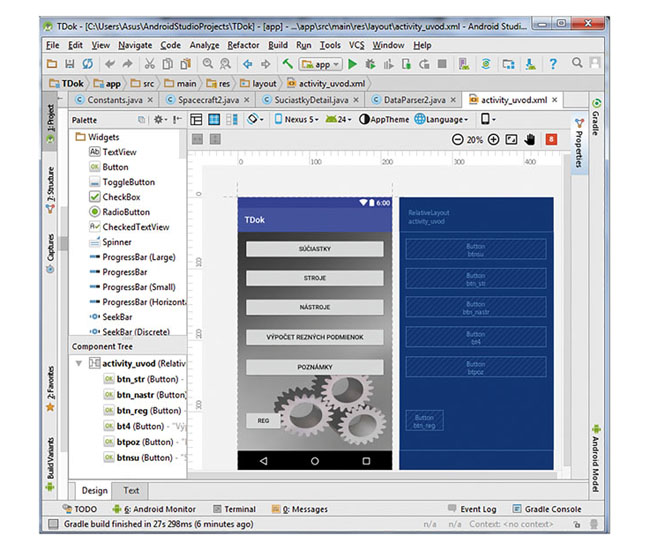Activate the pan hand tool
Screen dimensions: 650x550
pos(529,140)
